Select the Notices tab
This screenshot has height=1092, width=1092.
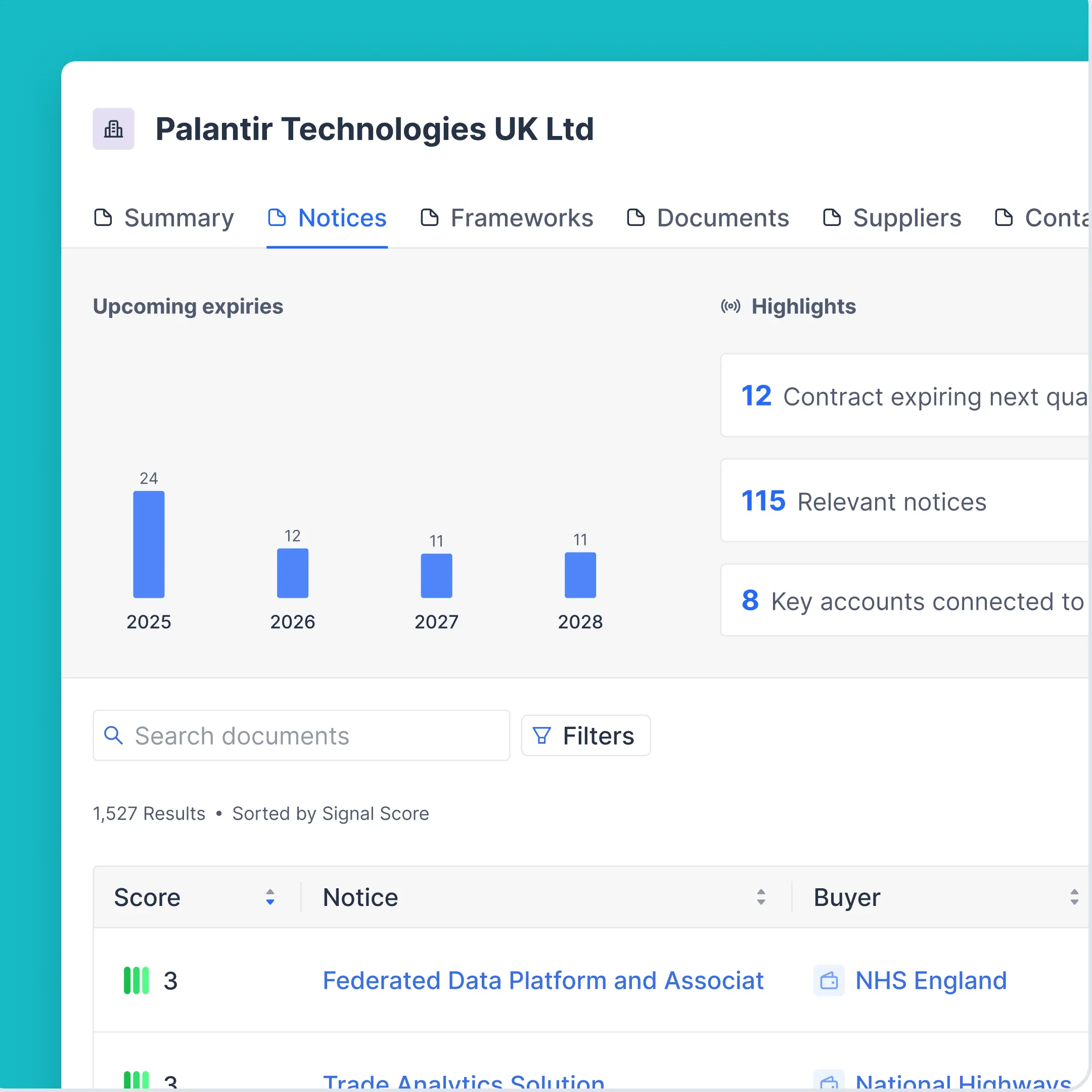[327, 218]
